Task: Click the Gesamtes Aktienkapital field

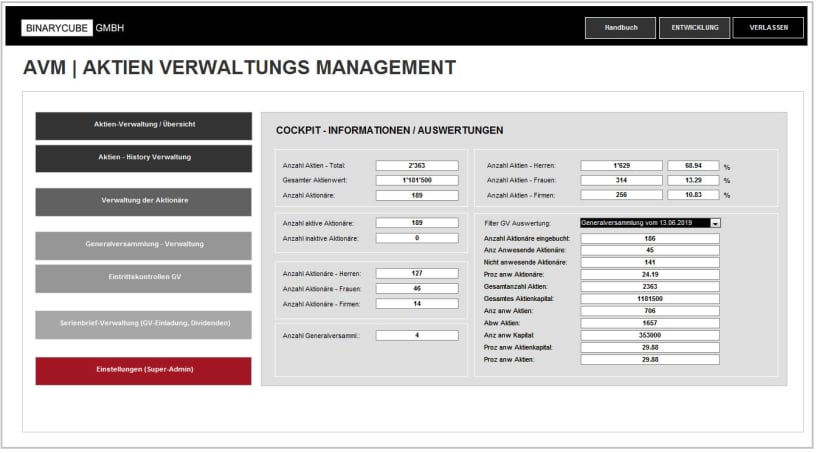Action: [650, 299]
